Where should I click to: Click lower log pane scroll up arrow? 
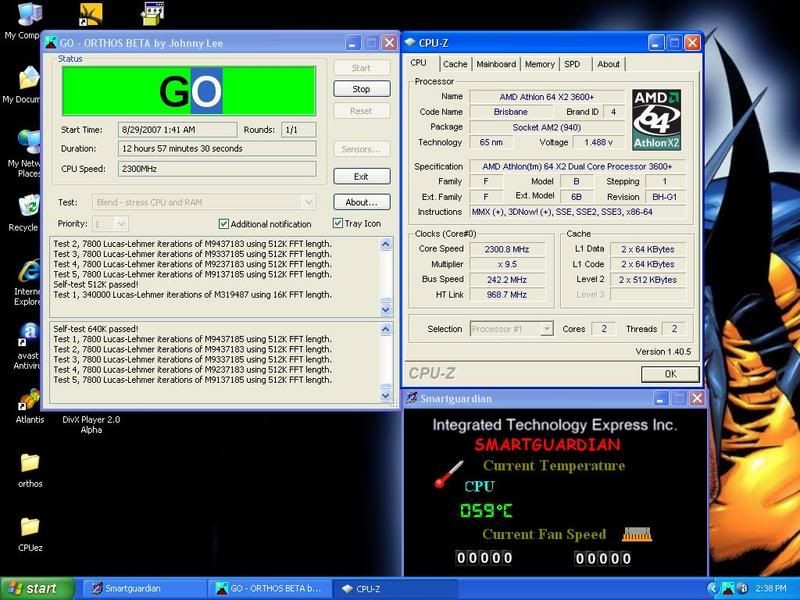386,329
